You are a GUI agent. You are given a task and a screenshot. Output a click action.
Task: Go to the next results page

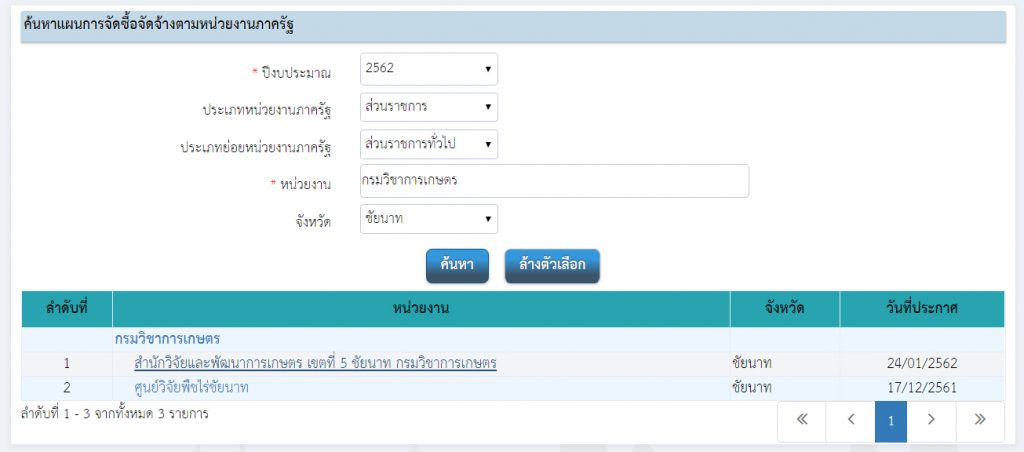[x=931, y=421]
